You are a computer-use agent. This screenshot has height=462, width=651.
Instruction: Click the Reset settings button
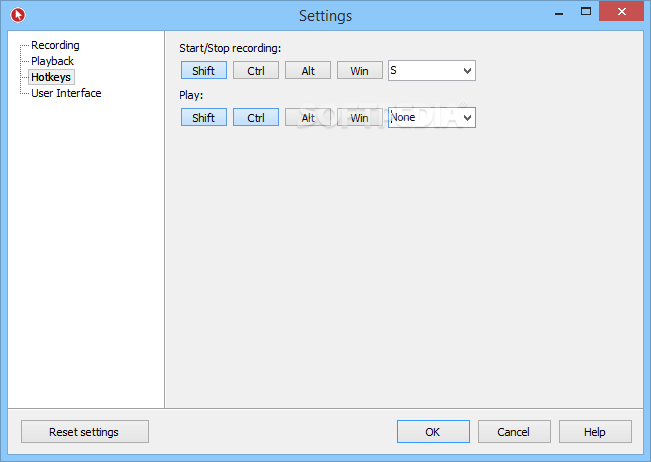[x=85, y=432]
